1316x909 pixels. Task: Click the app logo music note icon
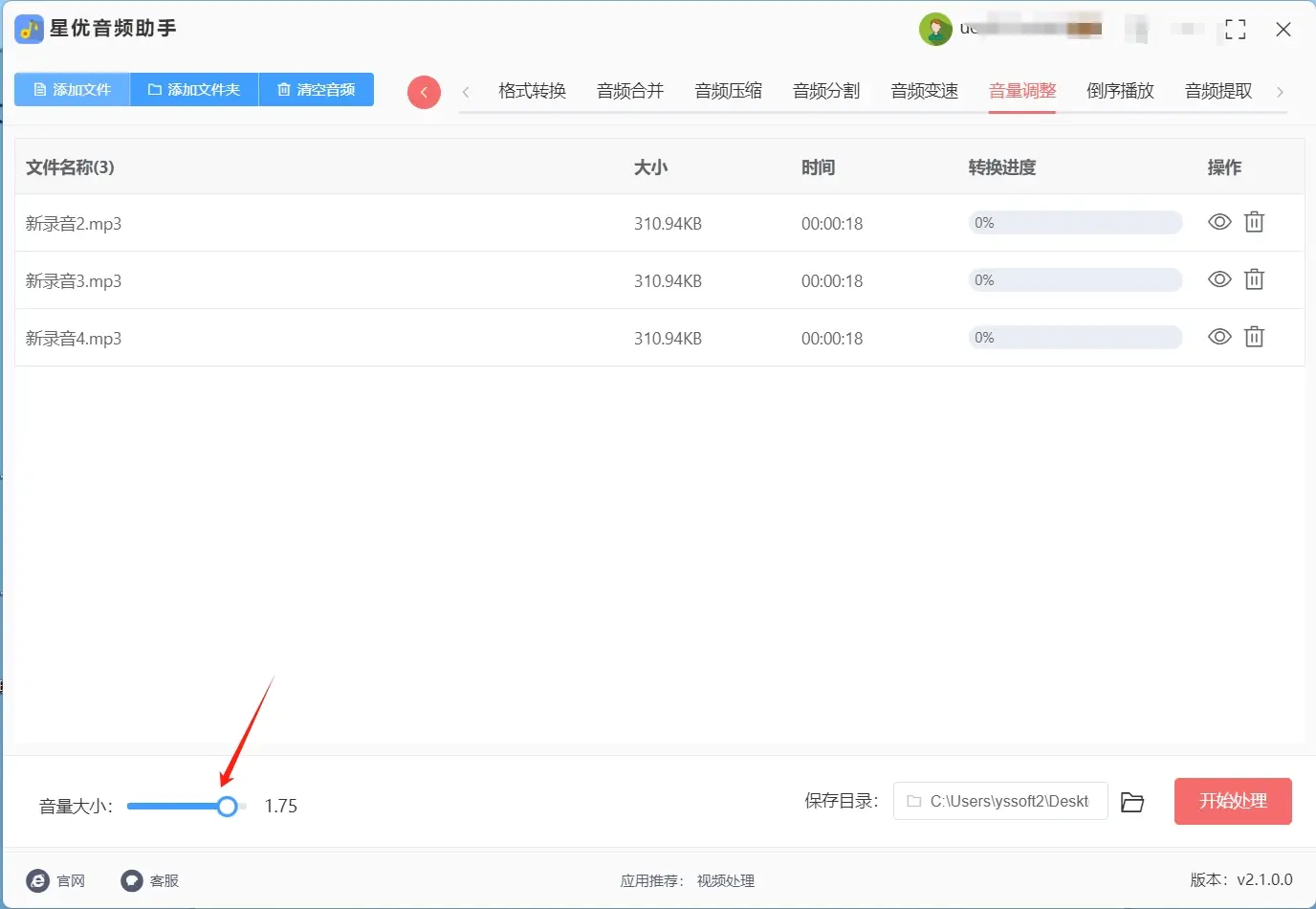(28, 29)
